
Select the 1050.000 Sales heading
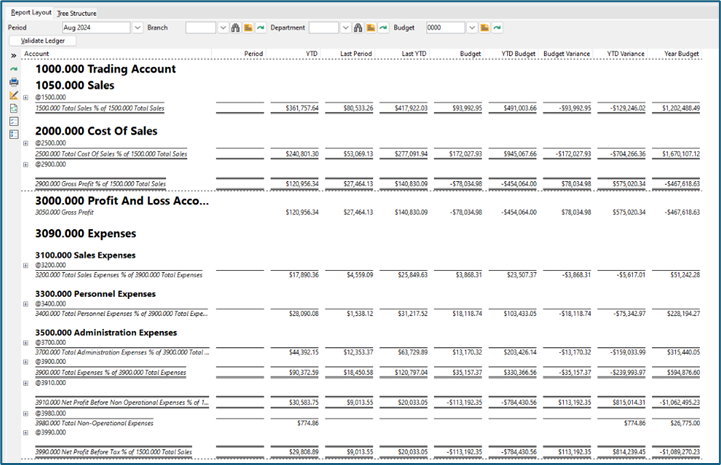(x=74, y=86)
